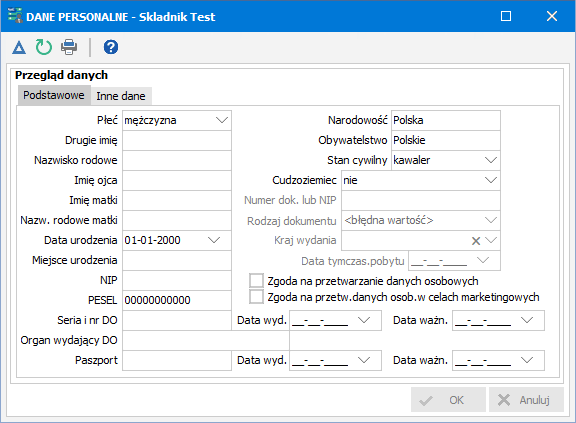Open Data wyd. picker for Paszport
Viewport: 576px width, 423px height.
pyautogui.click(x=364, y=360)
